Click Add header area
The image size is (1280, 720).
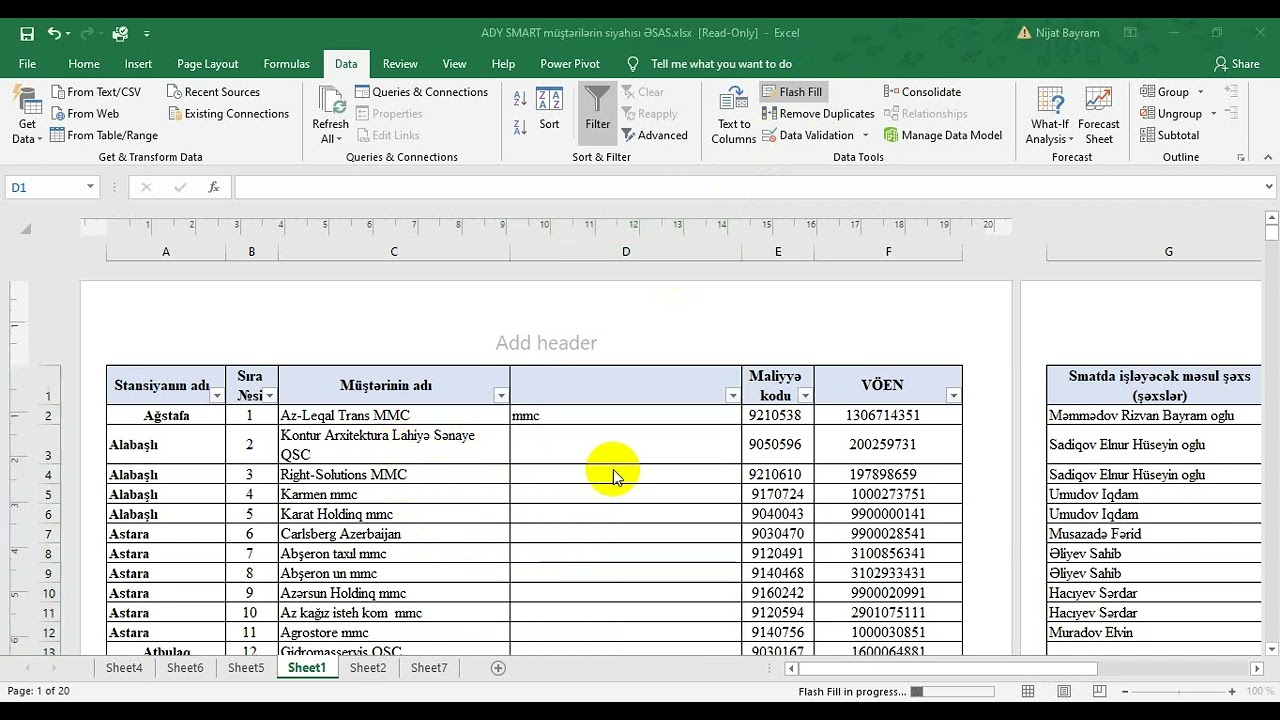point(546,343)
